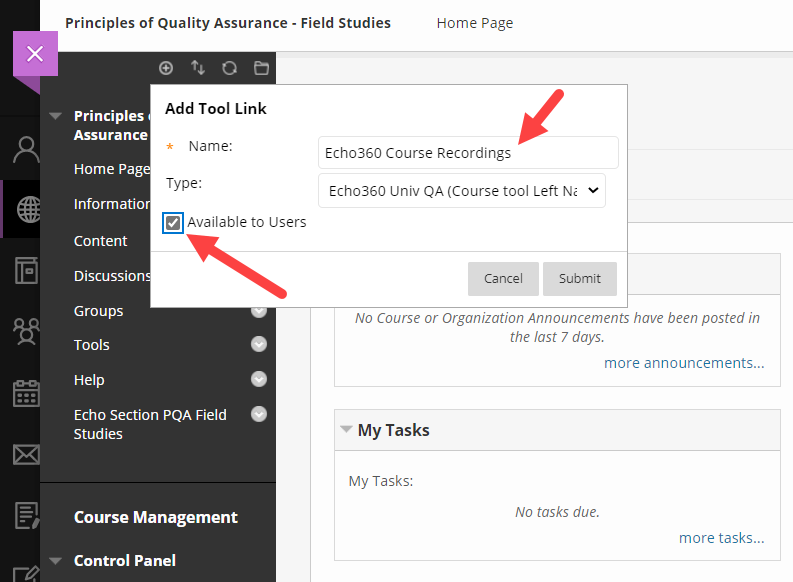This screenshot has width=793, height=582.
Task: Open the more tasks link
Action: 721,538
